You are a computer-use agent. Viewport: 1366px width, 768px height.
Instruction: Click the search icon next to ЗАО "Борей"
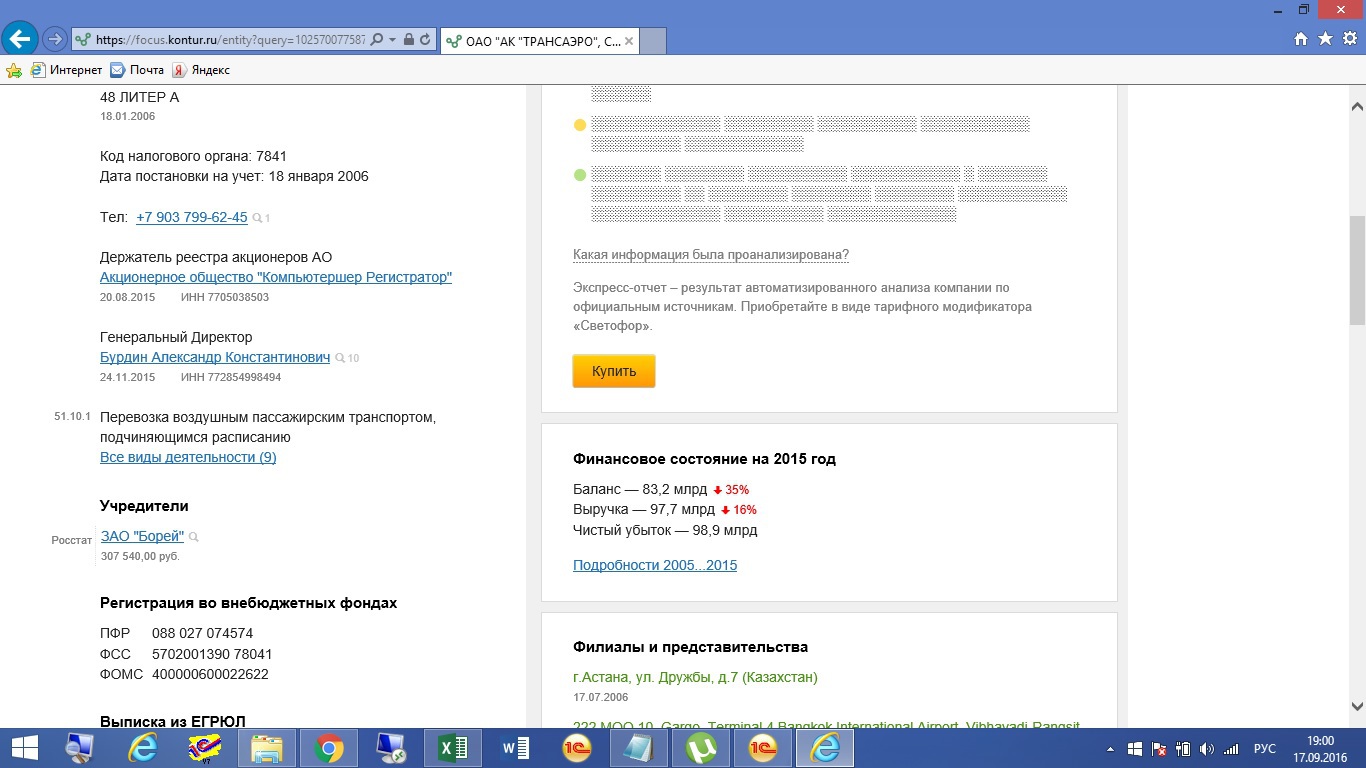click(194, 537)
